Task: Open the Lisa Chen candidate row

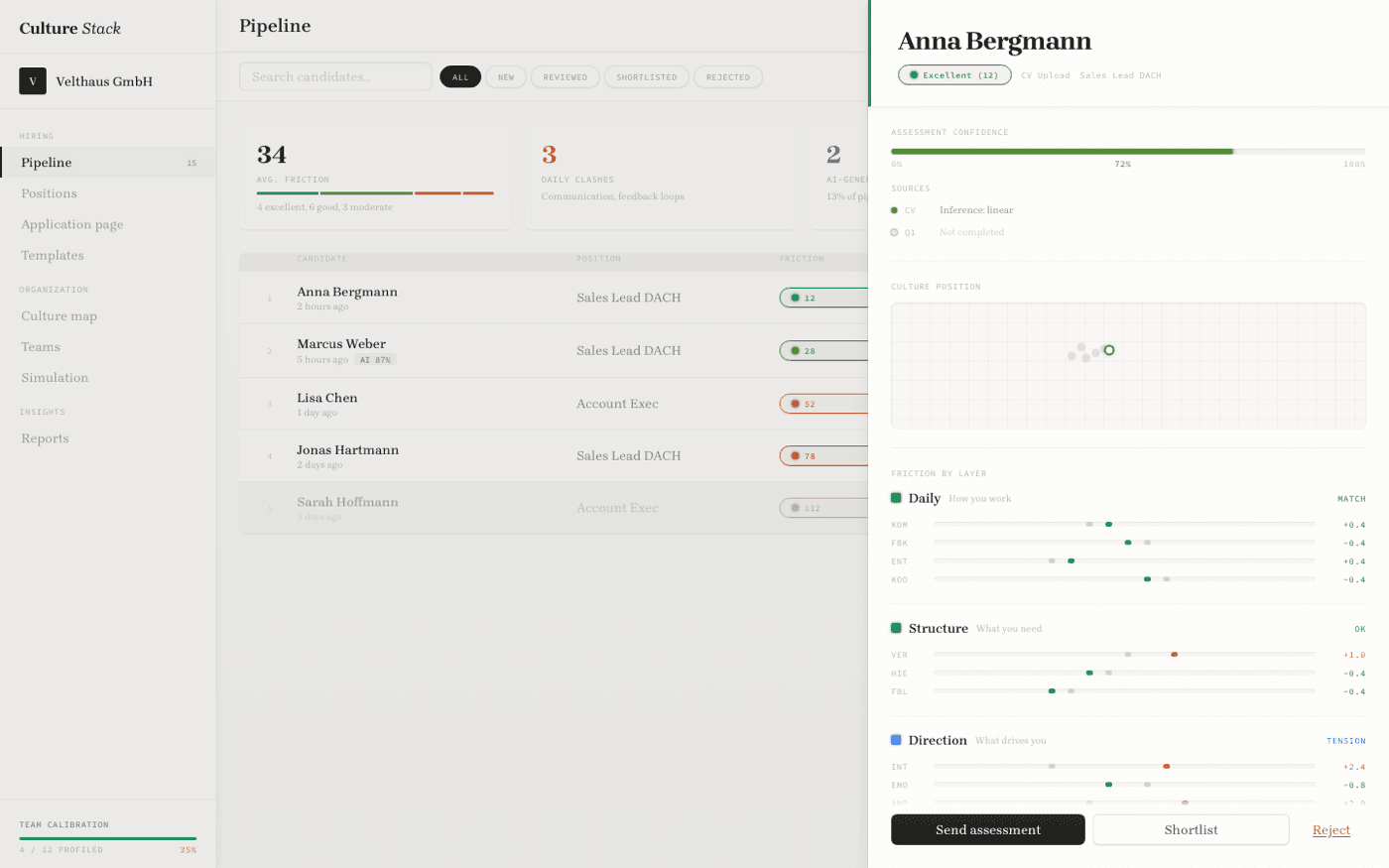Action: [x=554, y=404]
